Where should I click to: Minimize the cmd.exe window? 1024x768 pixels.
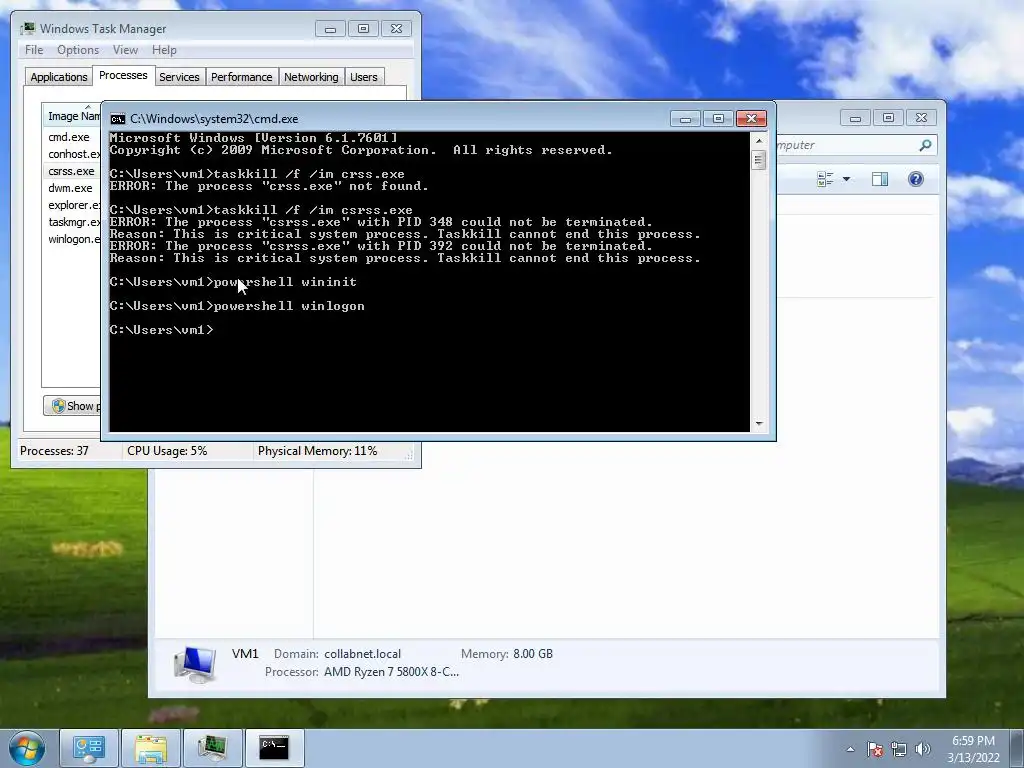point(685,119)
